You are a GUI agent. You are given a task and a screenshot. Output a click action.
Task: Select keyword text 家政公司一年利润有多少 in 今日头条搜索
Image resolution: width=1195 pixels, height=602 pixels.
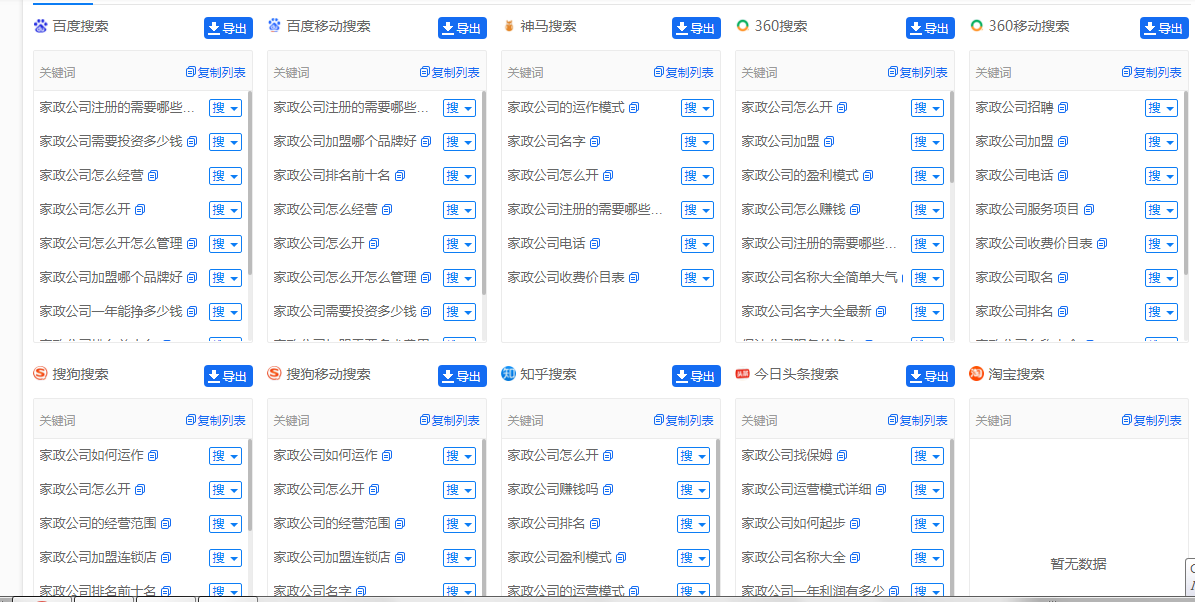(812, 591)
